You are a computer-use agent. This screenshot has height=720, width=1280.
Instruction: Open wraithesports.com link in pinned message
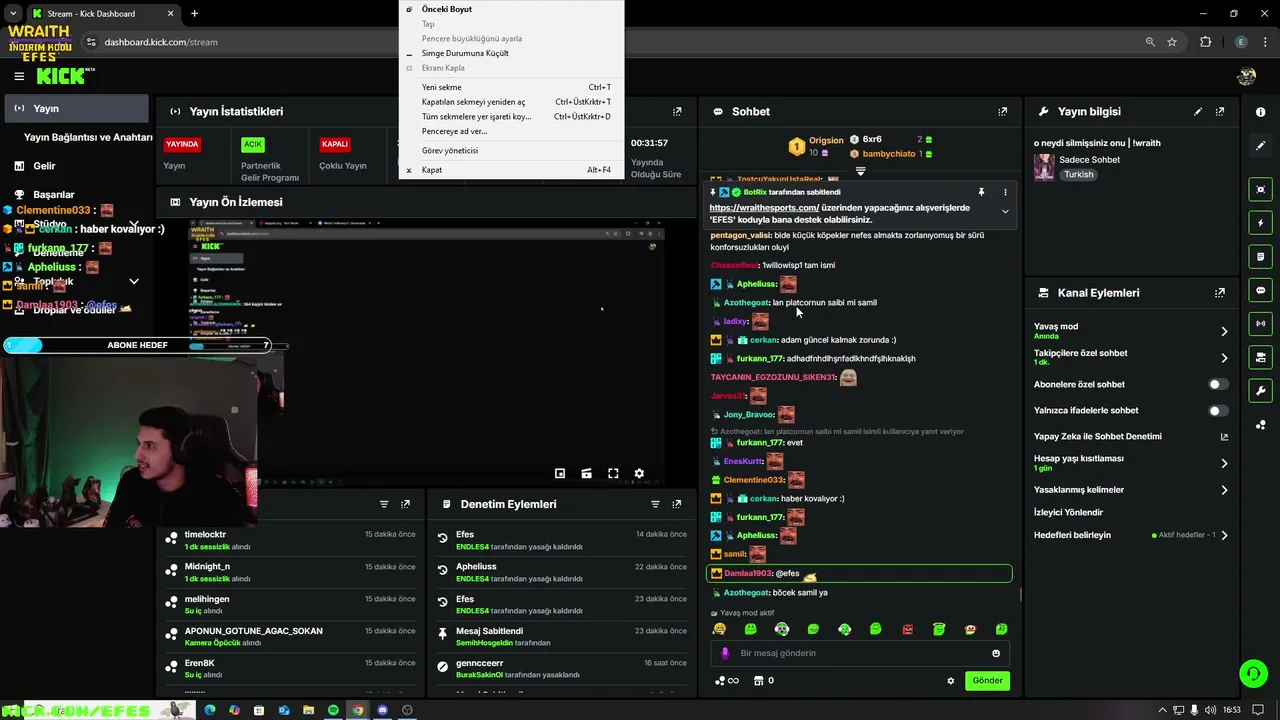coord(764,208)
